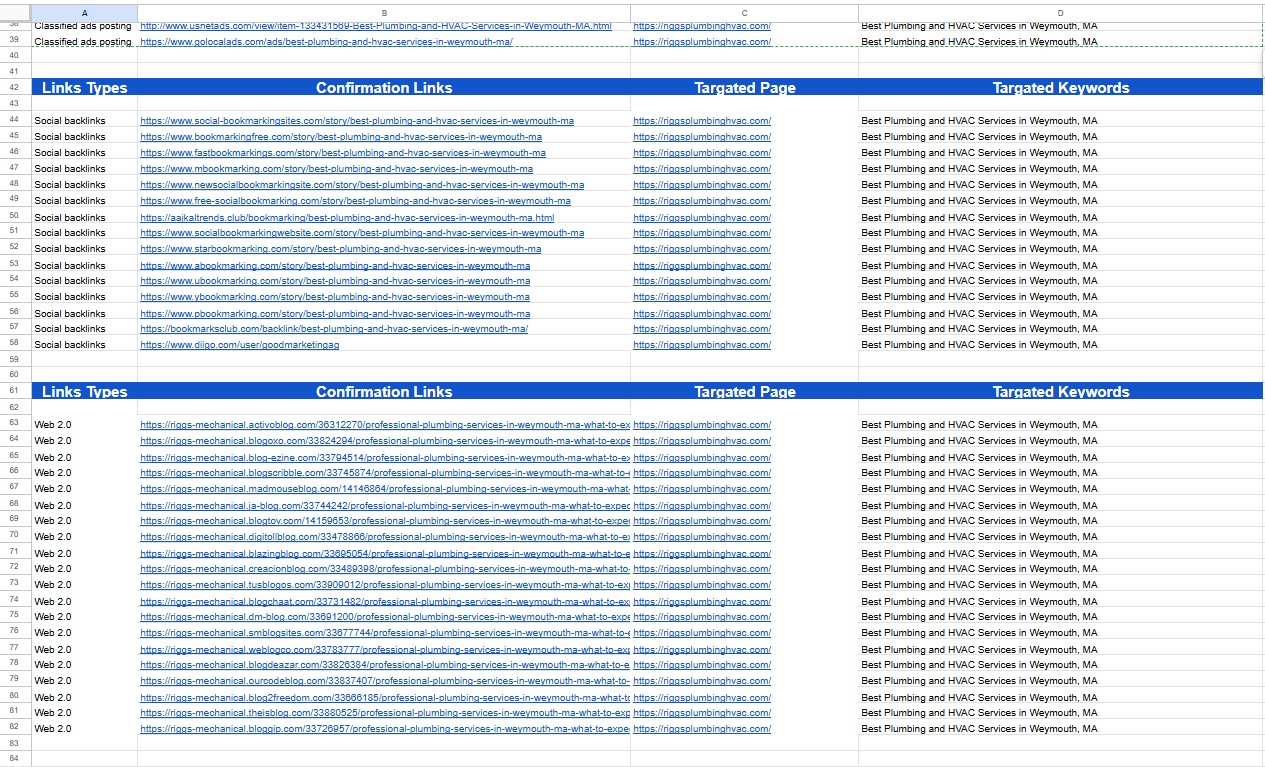Image resolution: width=1265 pixels, height=767 pixels.
Task: Open the riggs-mechanical.blogscribble.com link
Action: 385,473
